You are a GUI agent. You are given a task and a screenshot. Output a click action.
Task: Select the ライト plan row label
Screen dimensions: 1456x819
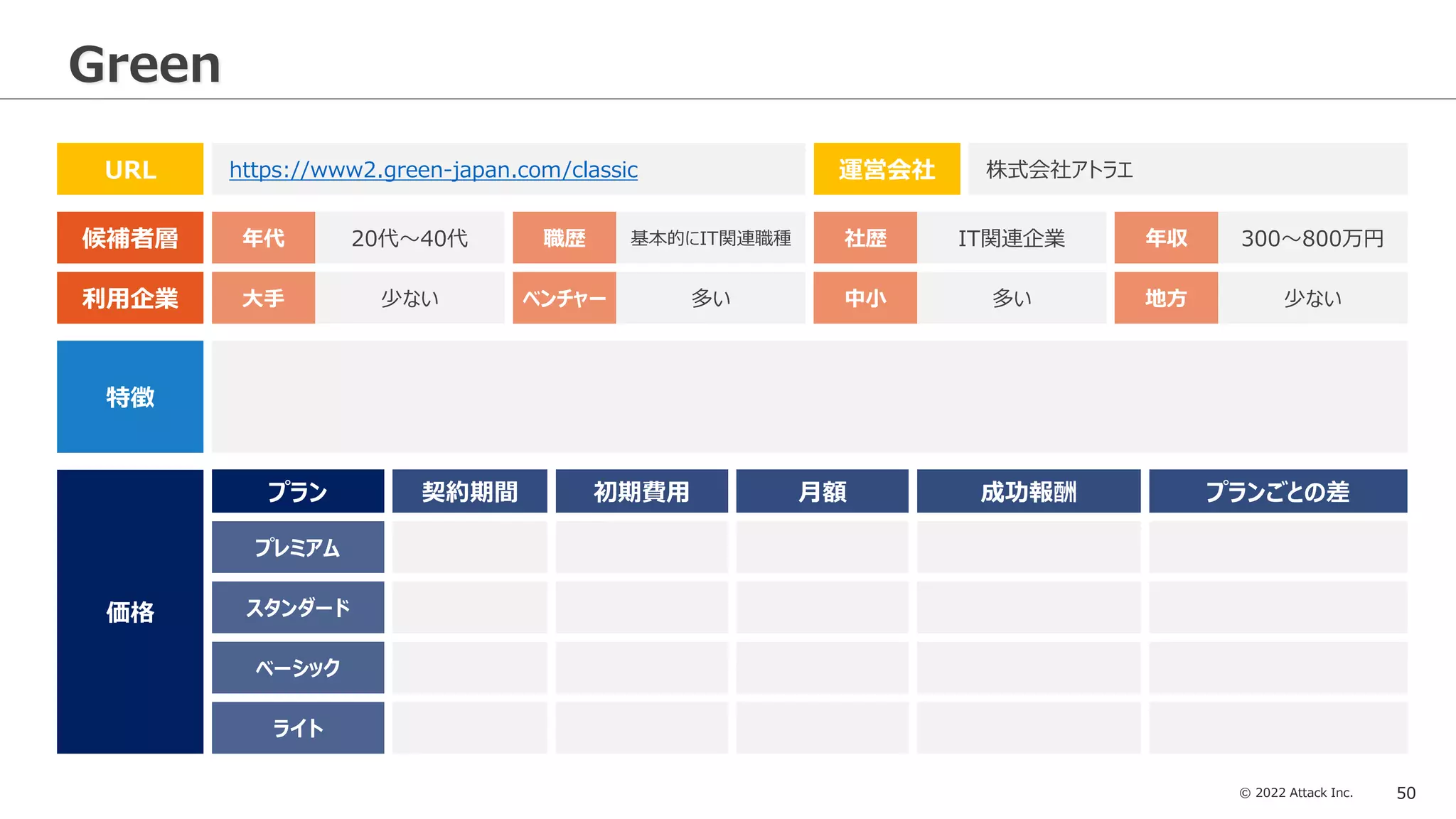pos(298,728)
